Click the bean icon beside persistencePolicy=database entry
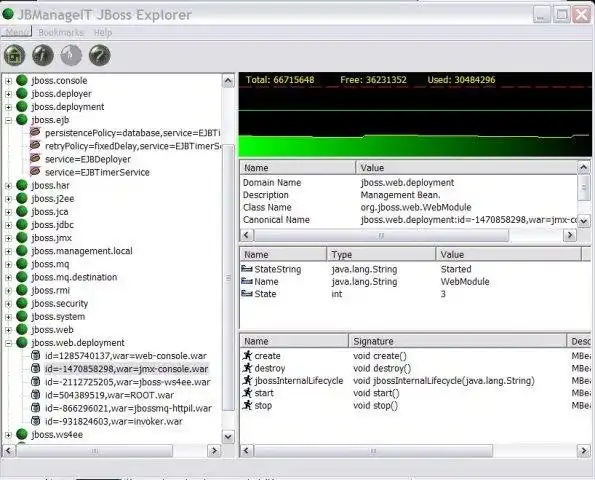595x480 pixels. coord(35,132)
